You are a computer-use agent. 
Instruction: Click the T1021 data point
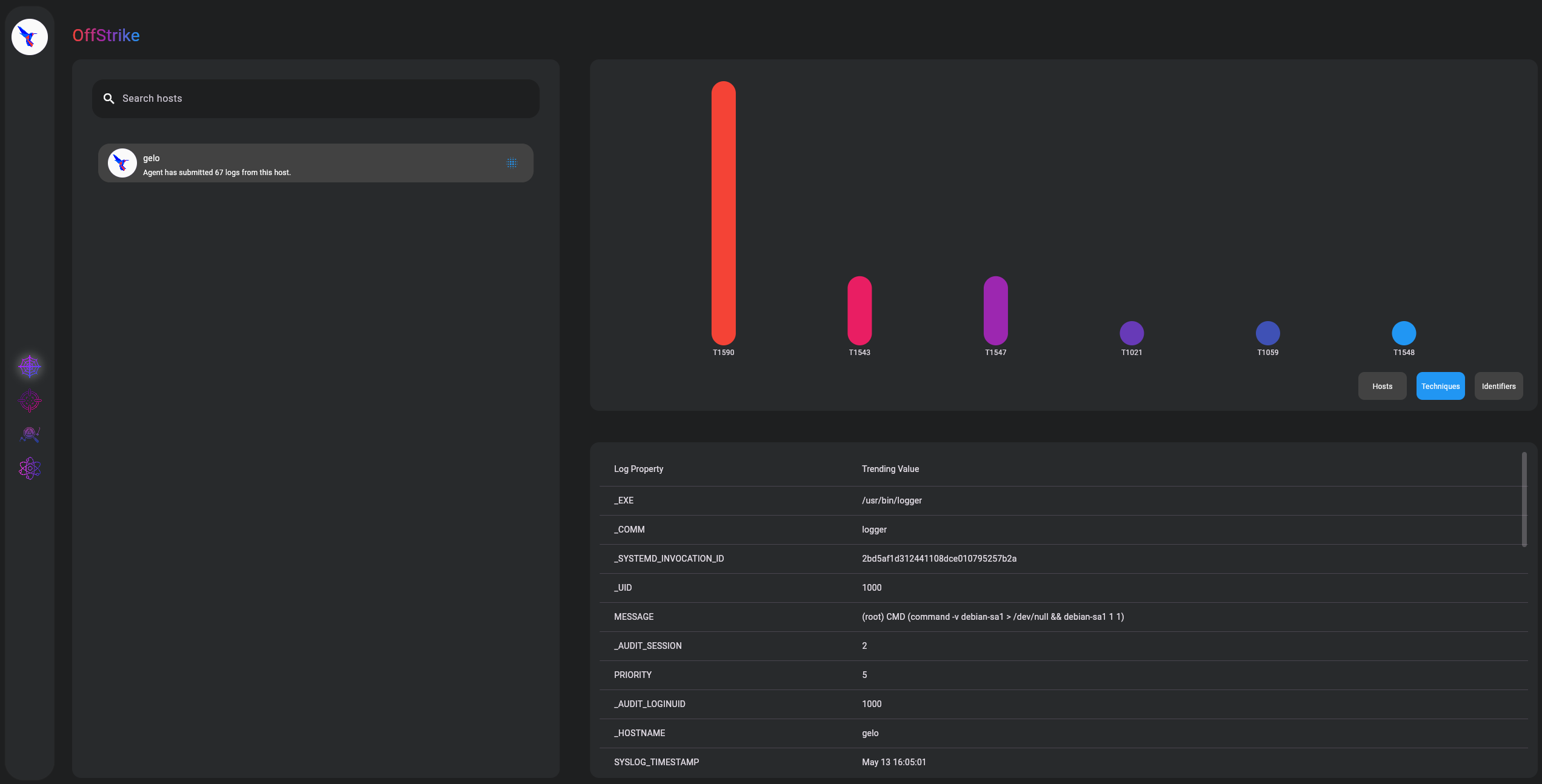click(1131, 333)
